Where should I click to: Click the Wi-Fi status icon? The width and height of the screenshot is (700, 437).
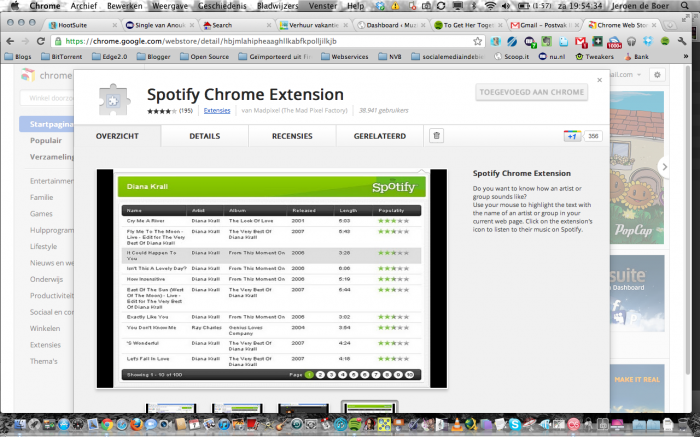tap(491, 6)
